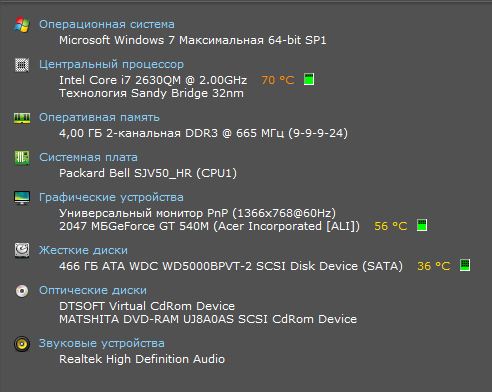Click the speaker audio icon
This screenshot has height=392, width=492.
point(22,344)
